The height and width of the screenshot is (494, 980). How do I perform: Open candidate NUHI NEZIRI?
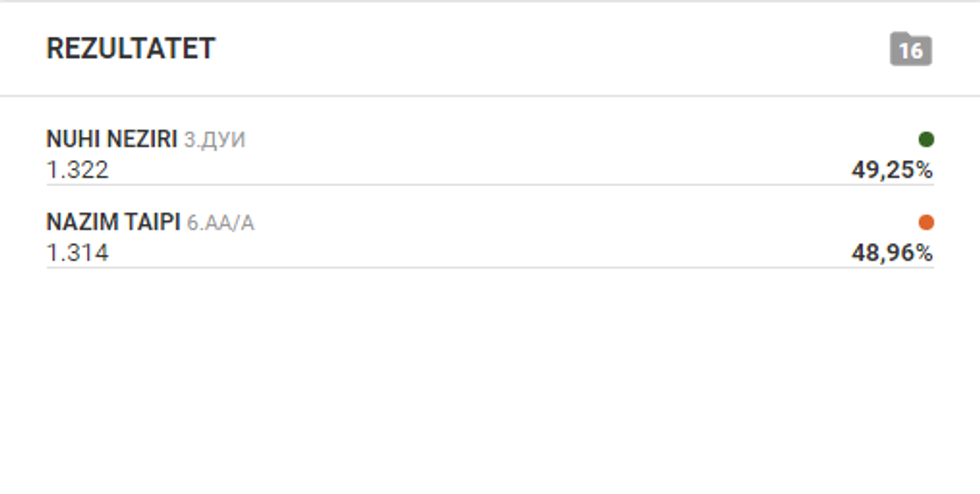point(112,140)
